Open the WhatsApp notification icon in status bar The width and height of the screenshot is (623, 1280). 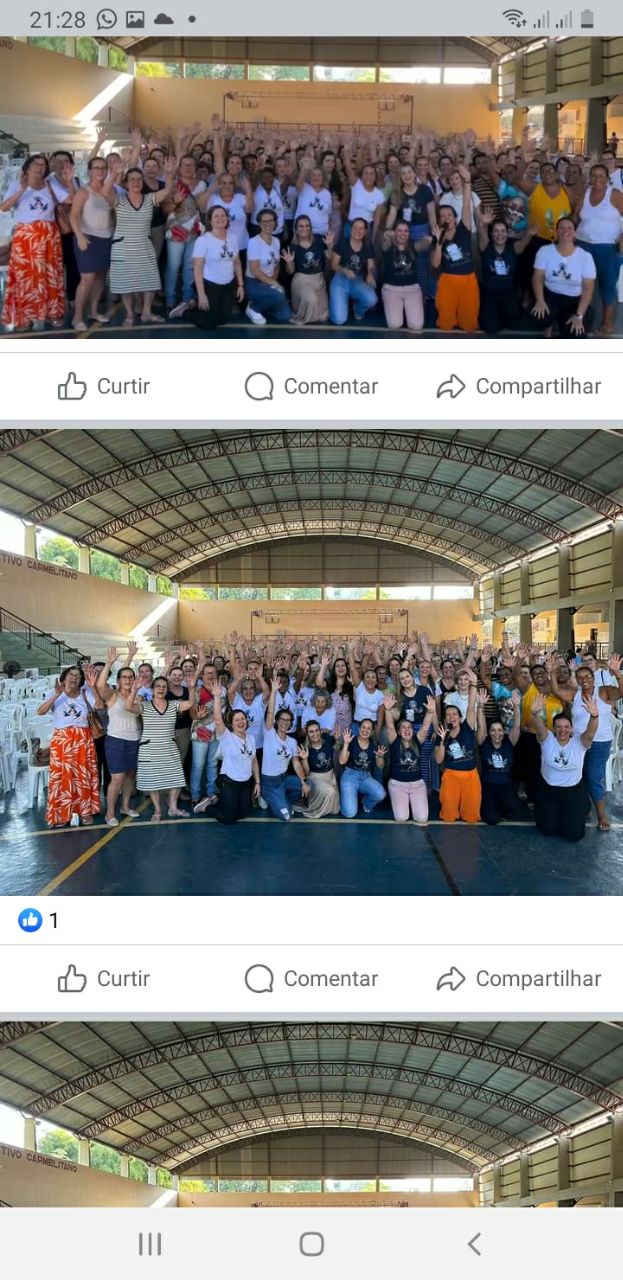point(107,19)
